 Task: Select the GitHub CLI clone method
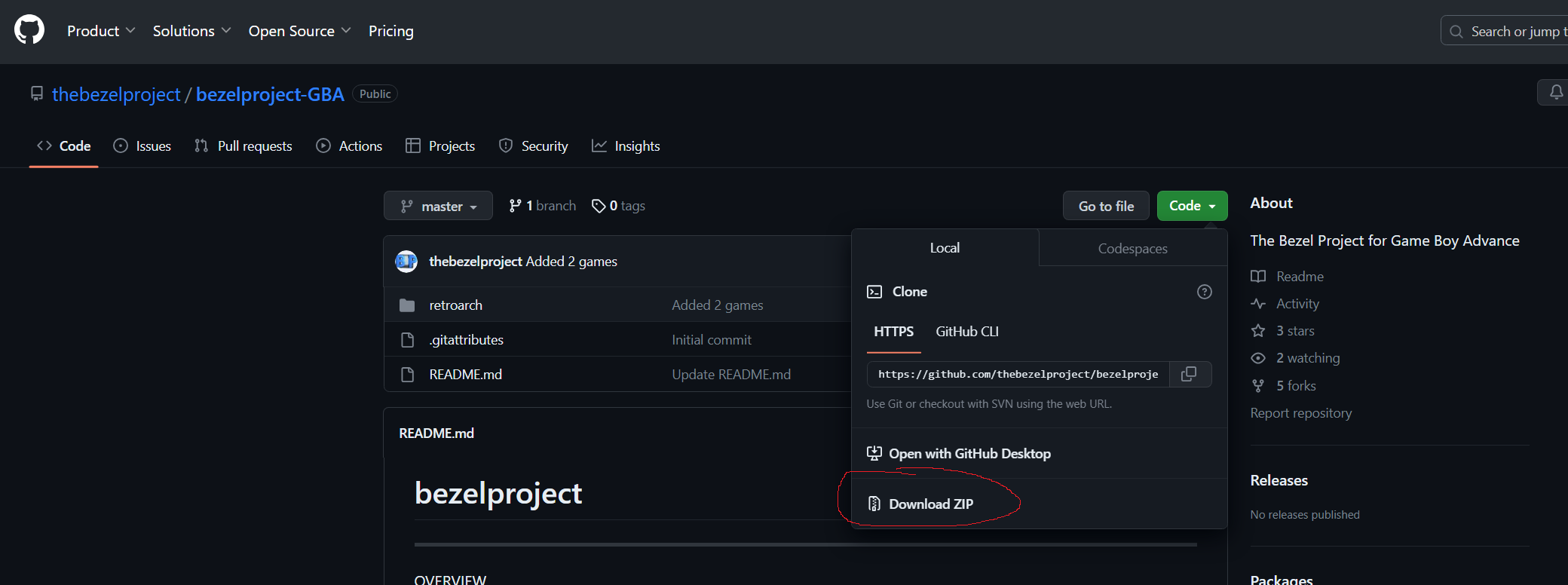click(967, 332)
